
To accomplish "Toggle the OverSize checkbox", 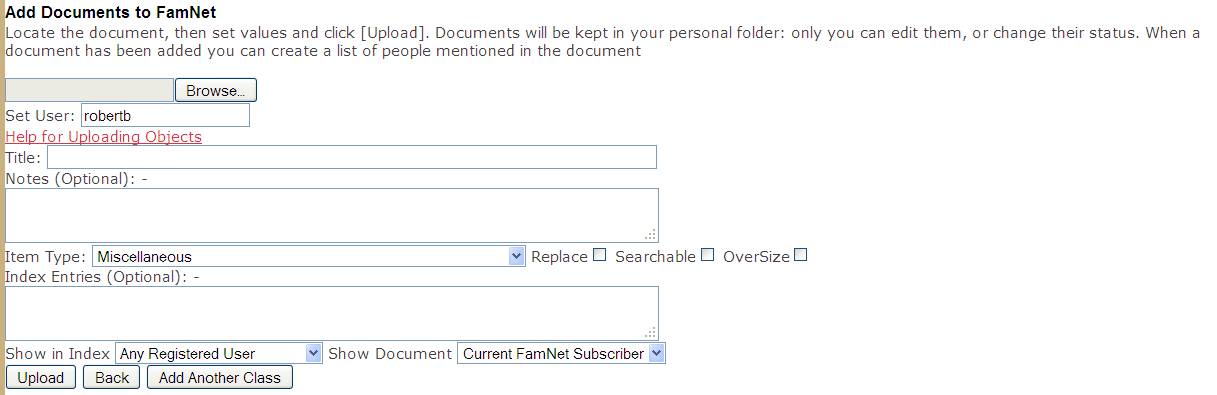I will [x=800, y=255].
